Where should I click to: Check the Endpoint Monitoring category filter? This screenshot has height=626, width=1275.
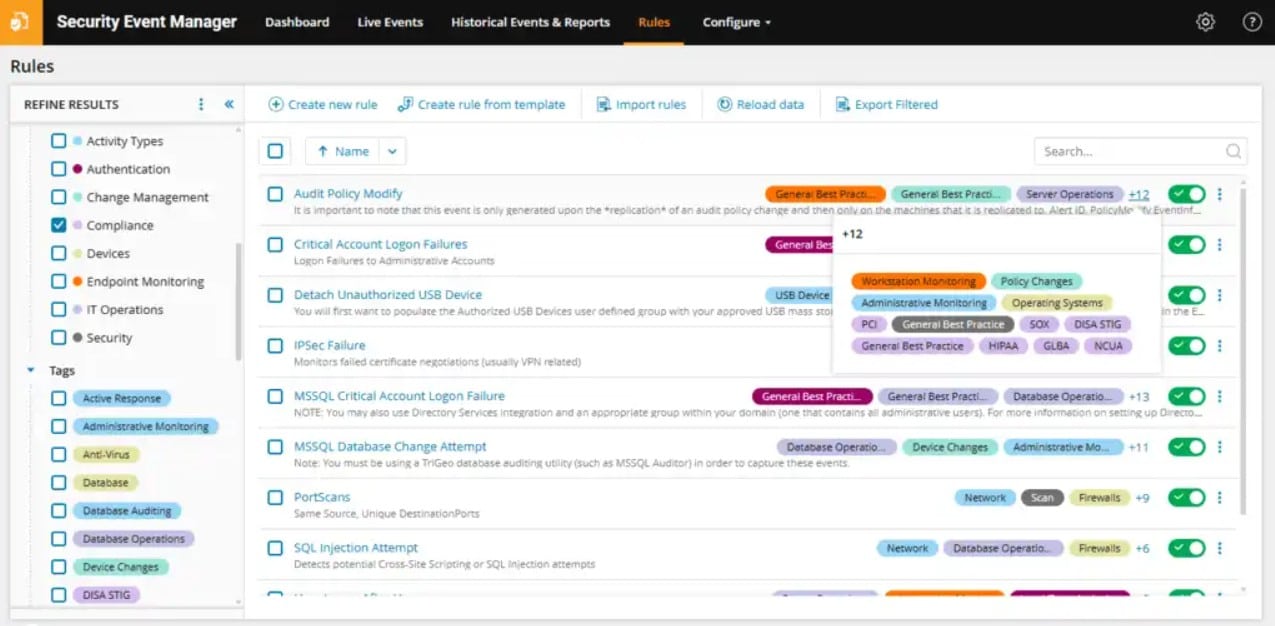[x=59, y=281]
